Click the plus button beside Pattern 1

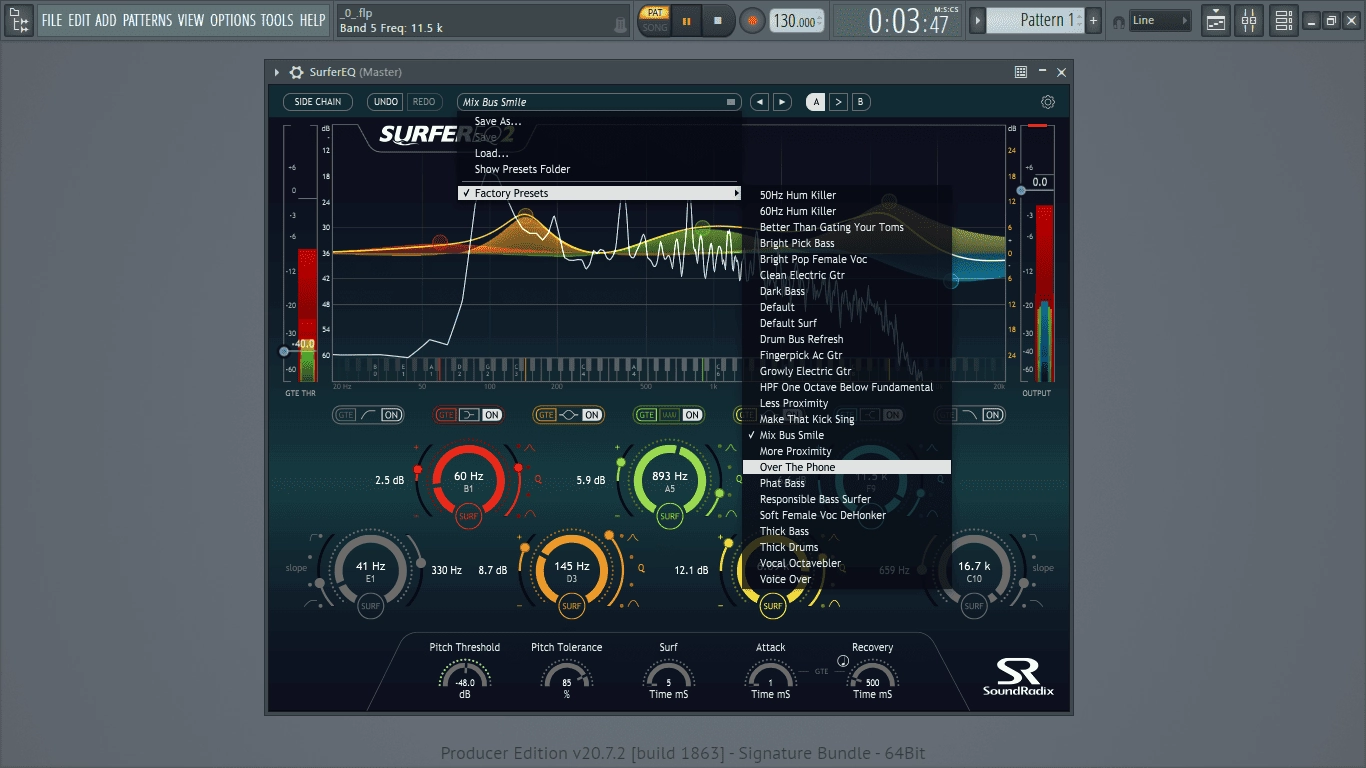(1094, 20)
